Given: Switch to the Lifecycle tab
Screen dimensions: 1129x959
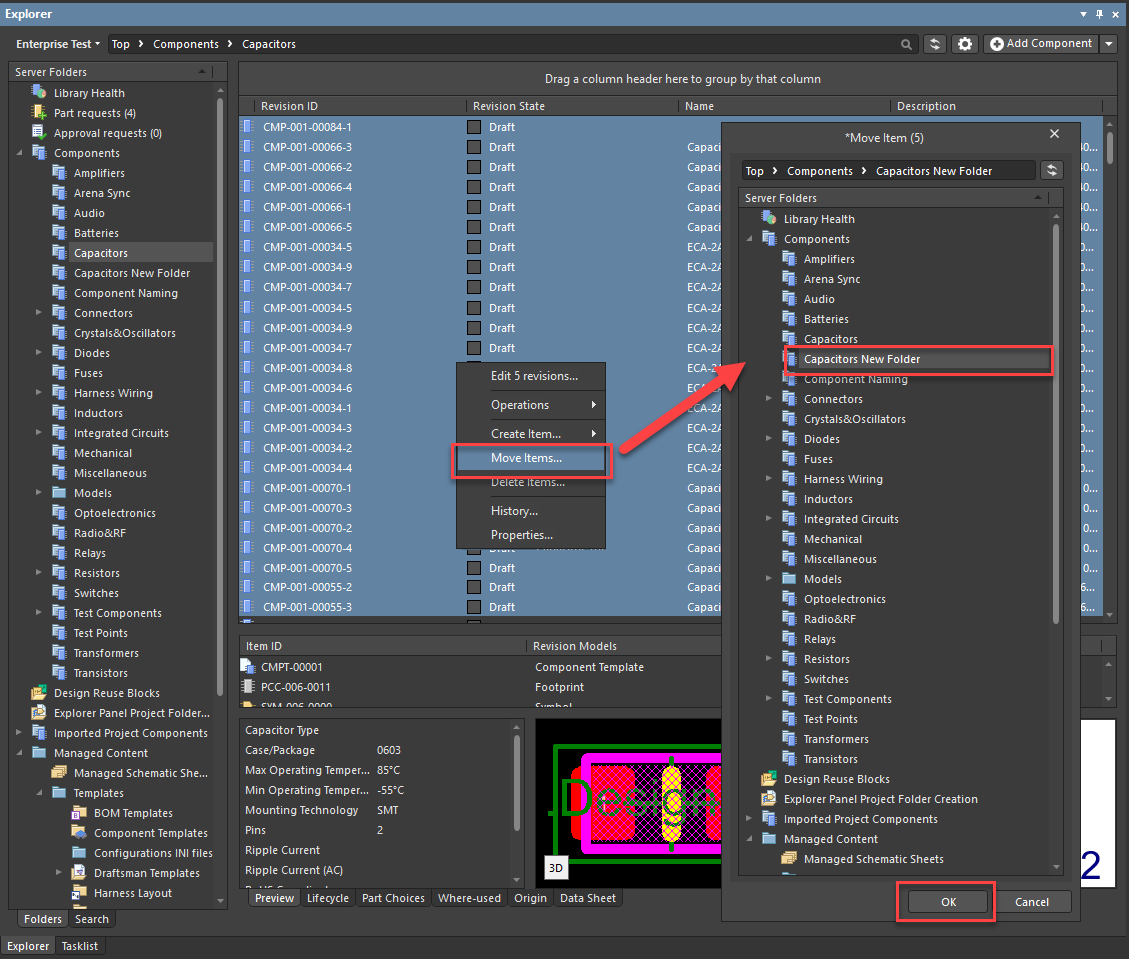Looking at the screenshot, I should click(x=328, y=898).
